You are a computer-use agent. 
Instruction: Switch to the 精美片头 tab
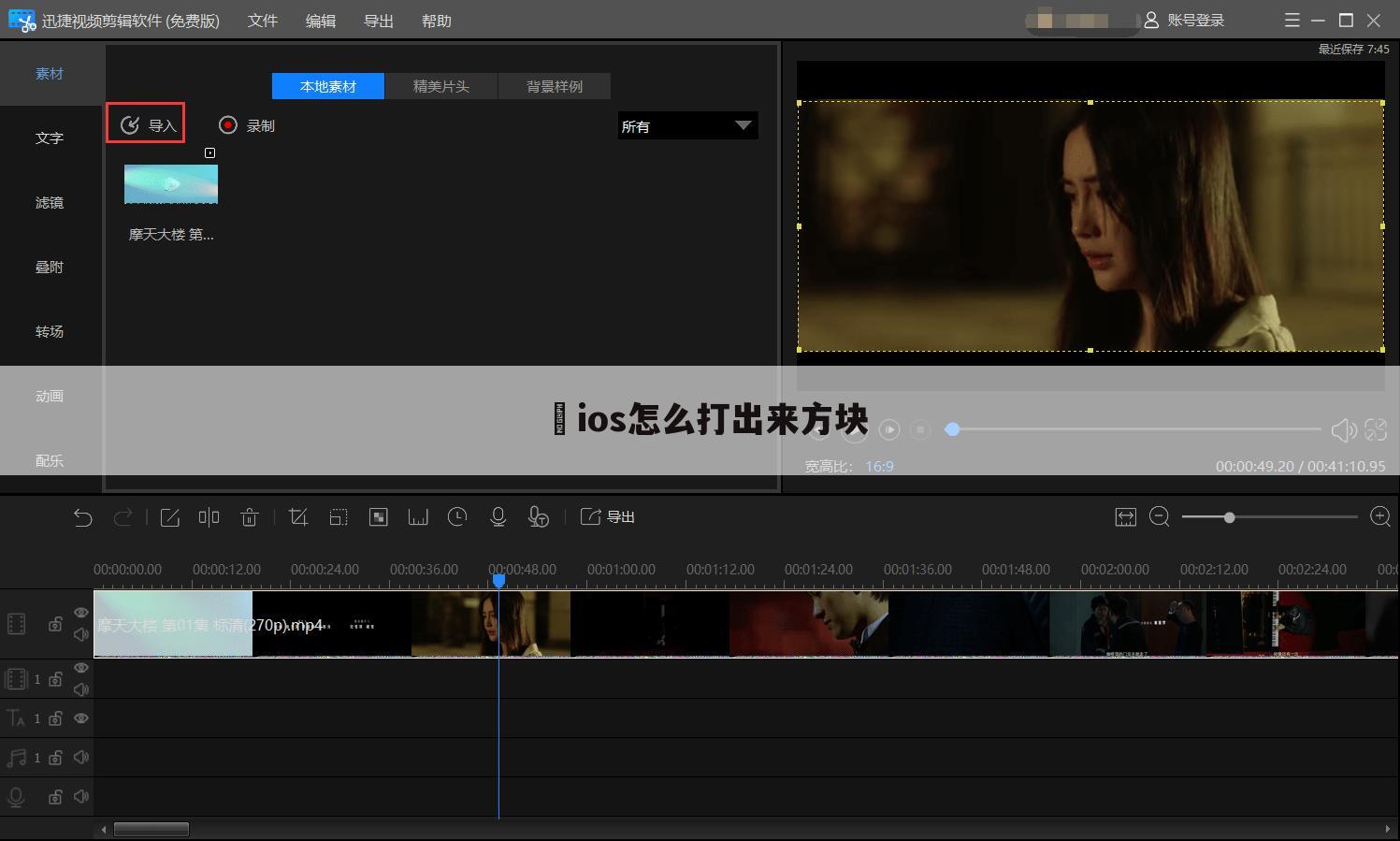click(x=441, y=86)
